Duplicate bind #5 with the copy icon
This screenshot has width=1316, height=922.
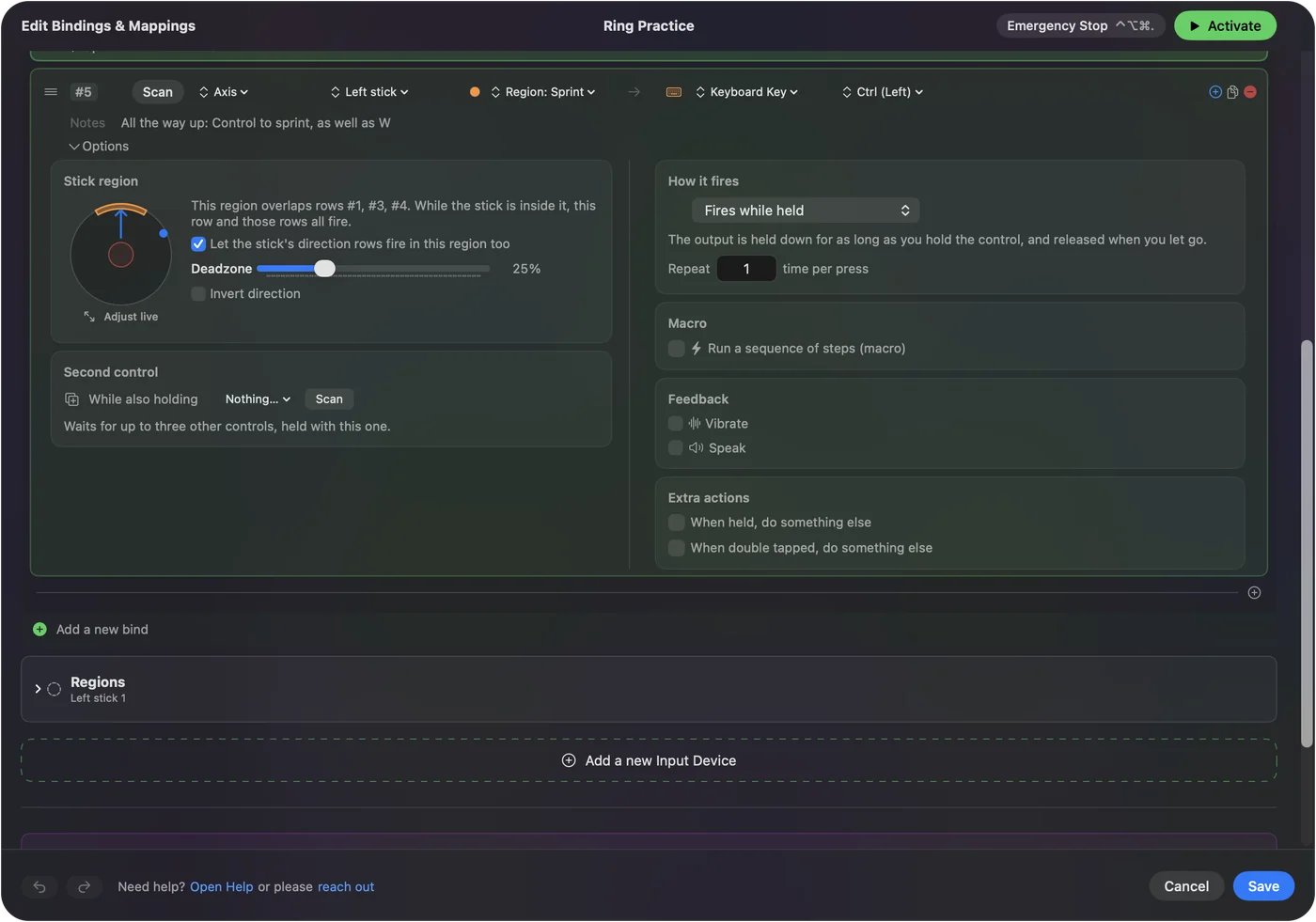pos(1232,92)
